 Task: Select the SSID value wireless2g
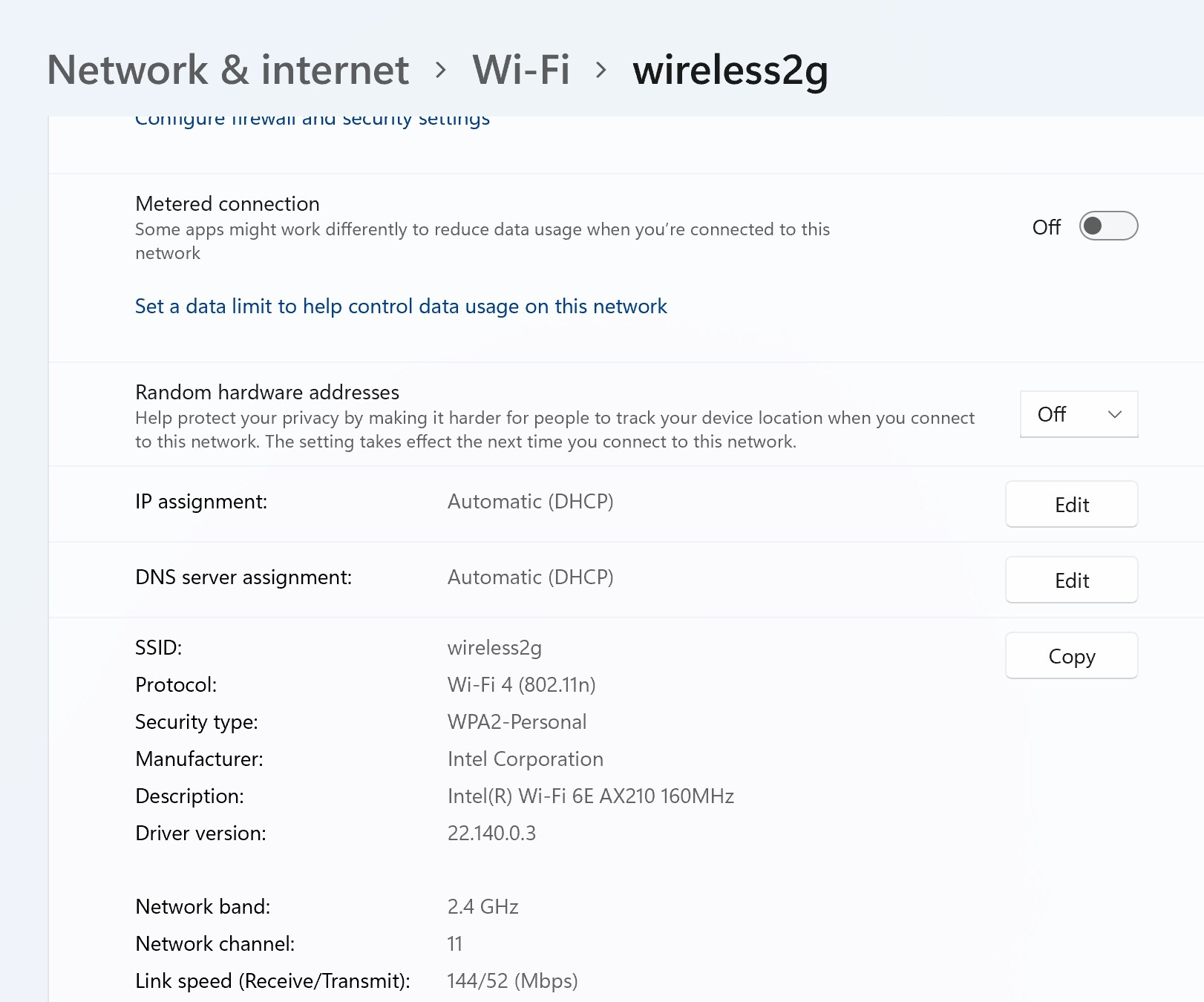[494, 649]
